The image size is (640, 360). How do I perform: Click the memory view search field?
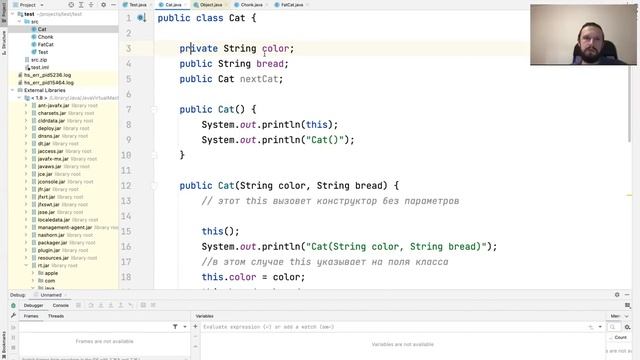tap(613, 327)
